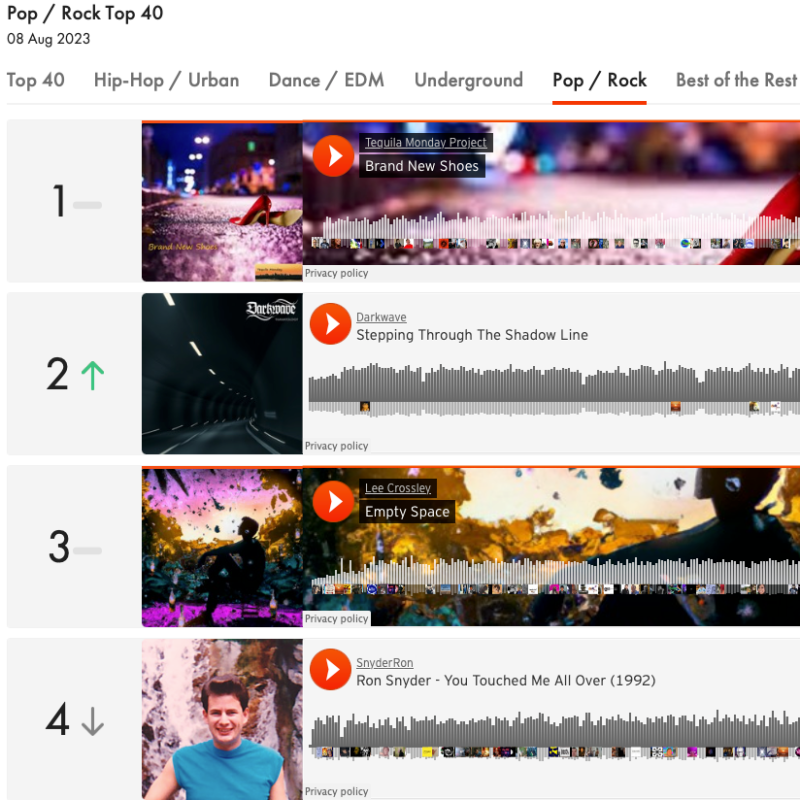Open Lee Crossley artist page
Viewport: 800px width, 800px height.
tap(398, 488)
